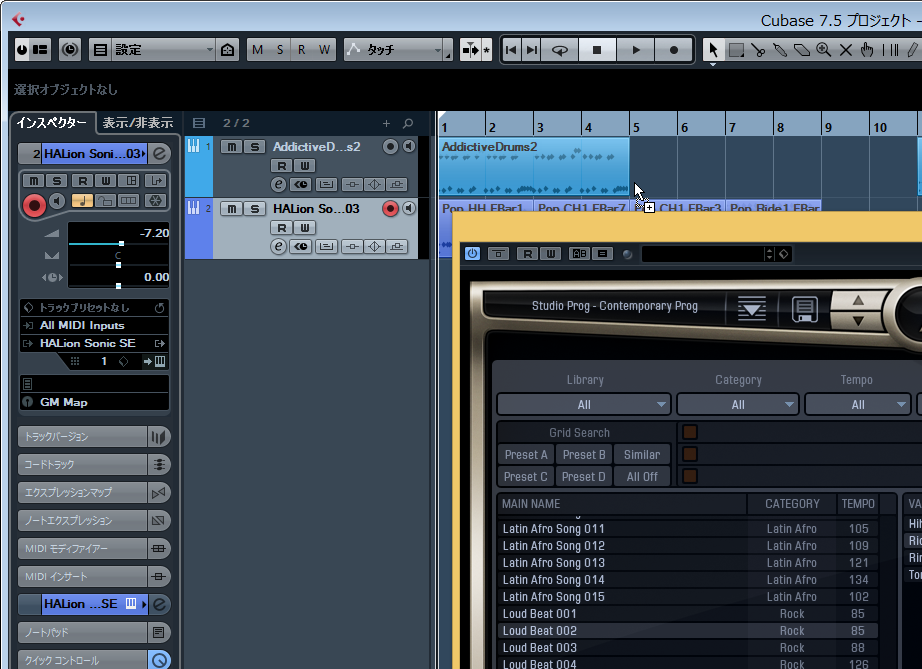Click the All Off button
Screen dimensions: 922x669
642,477
